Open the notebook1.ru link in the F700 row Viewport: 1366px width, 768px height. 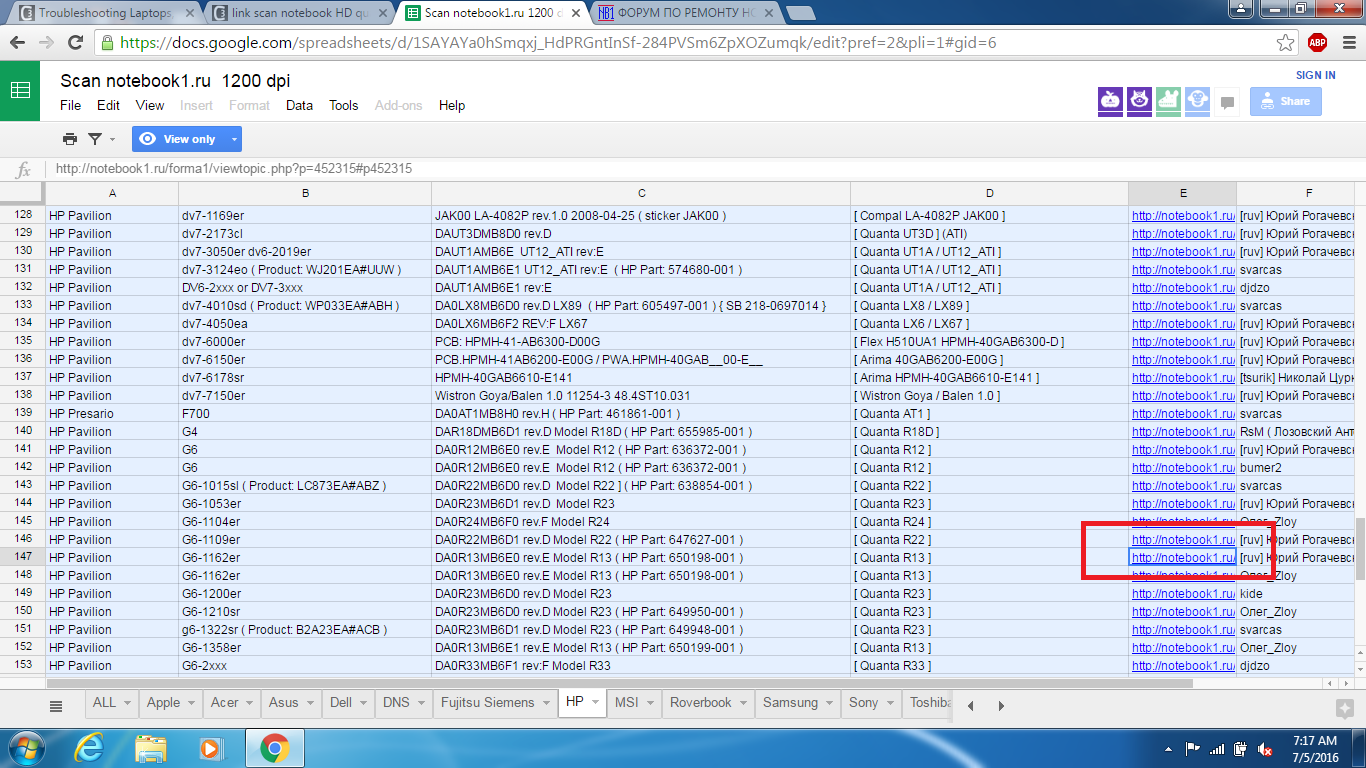(x=1183, y=413)
